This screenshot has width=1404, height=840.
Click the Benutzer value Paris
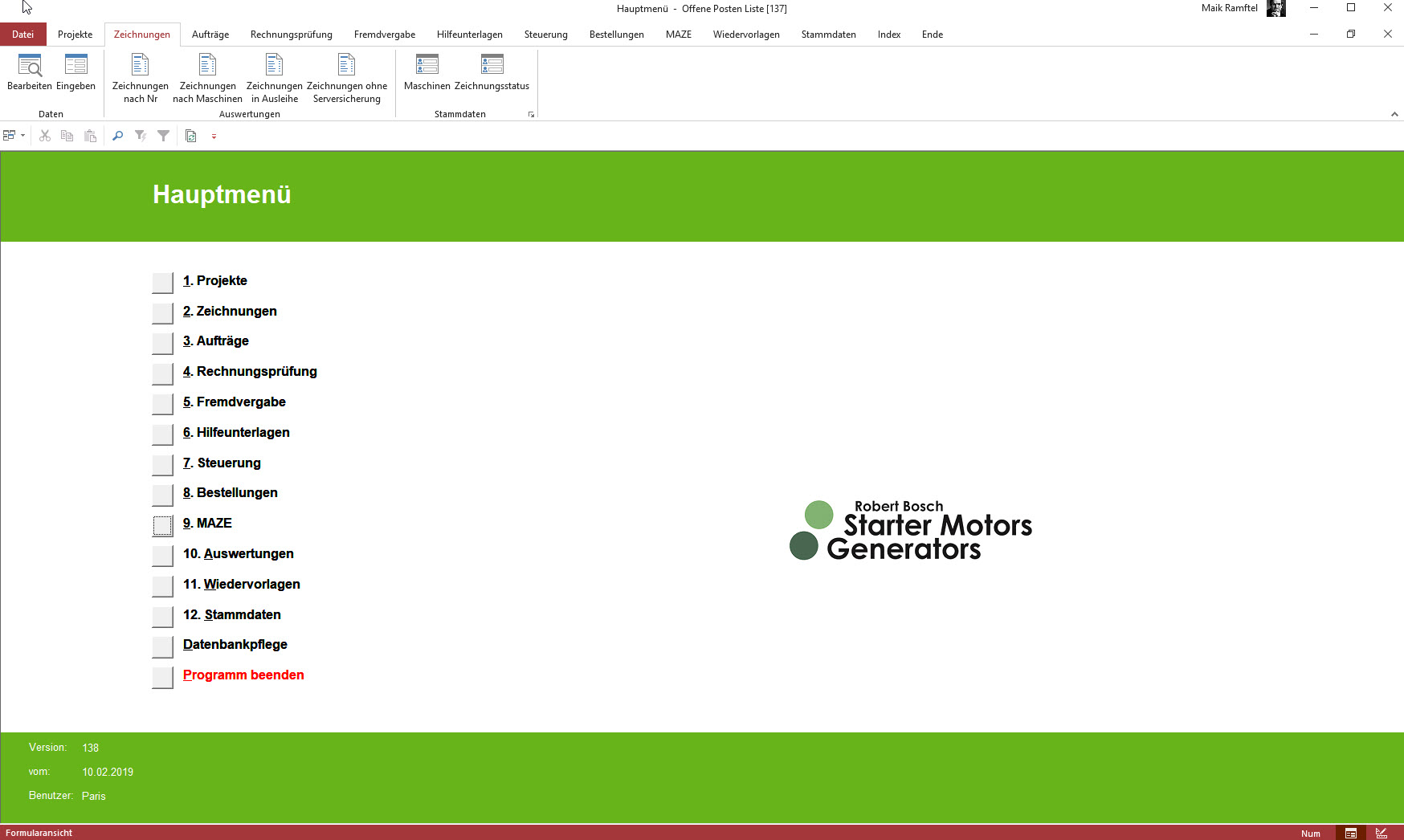[x=94, y=796]
